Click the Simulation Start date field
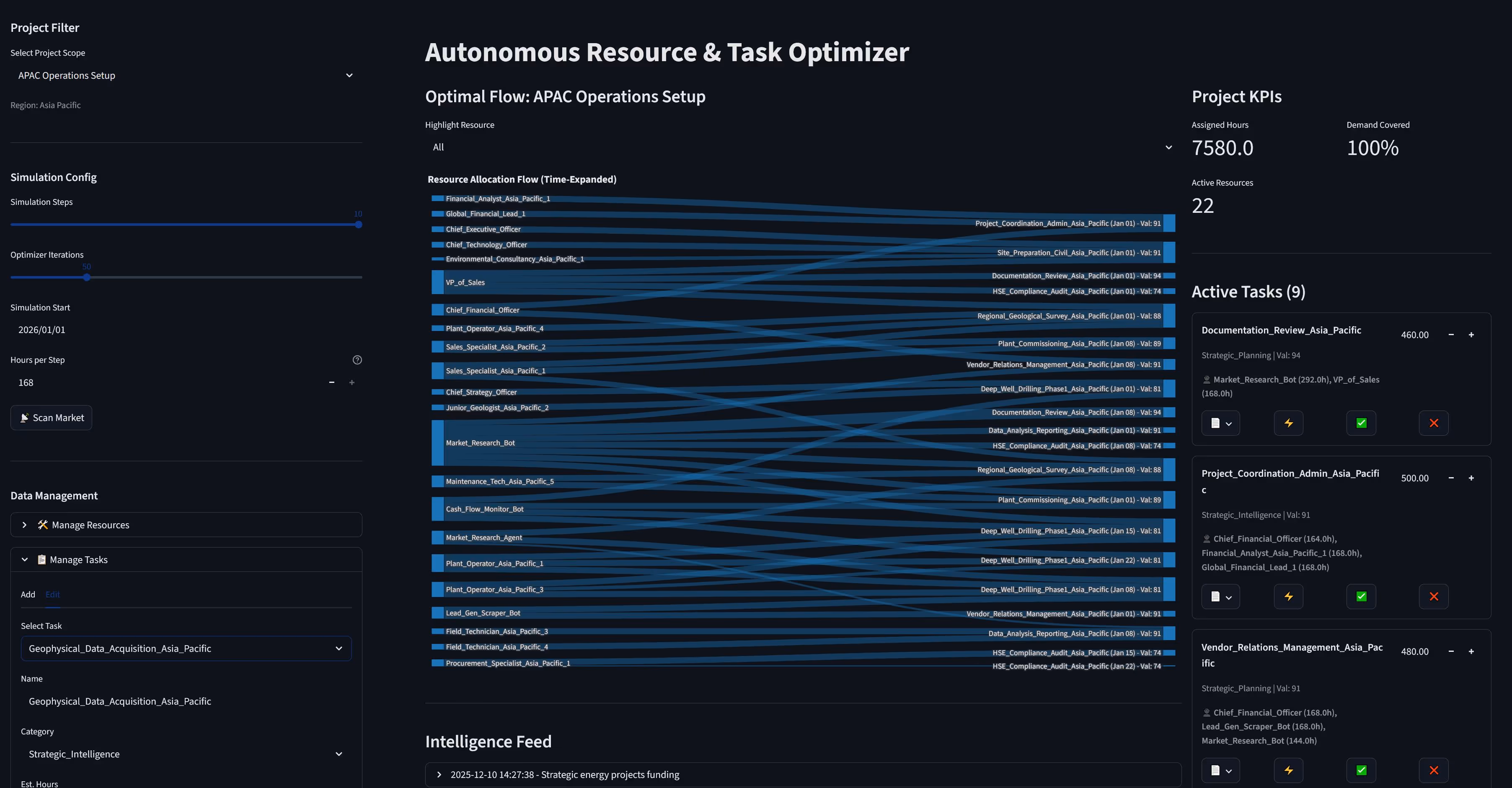This screenshot has width=1512, height=788. click(186, 330)
